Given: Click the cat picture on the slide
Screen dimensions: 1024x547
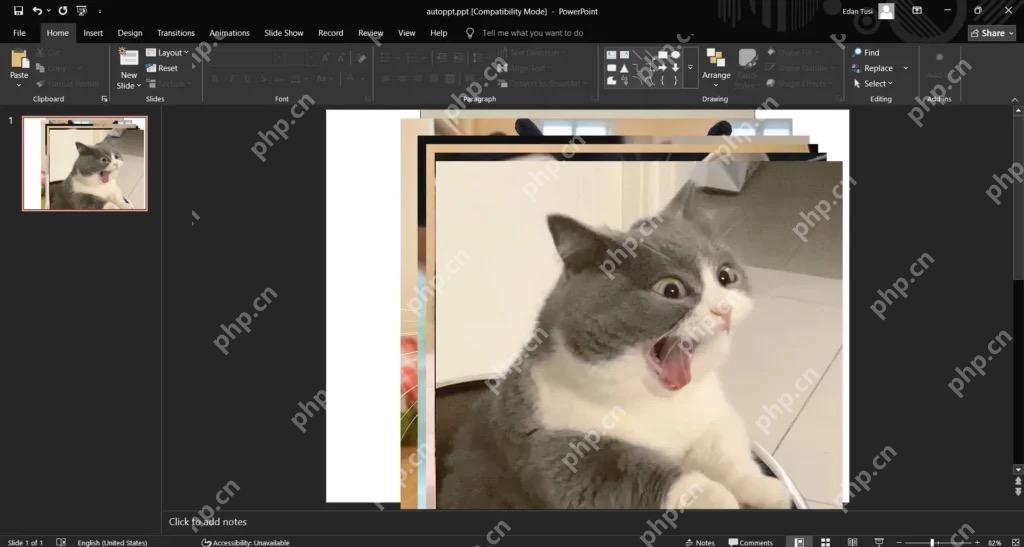Looking at the screenshot, I should [639, 334].
